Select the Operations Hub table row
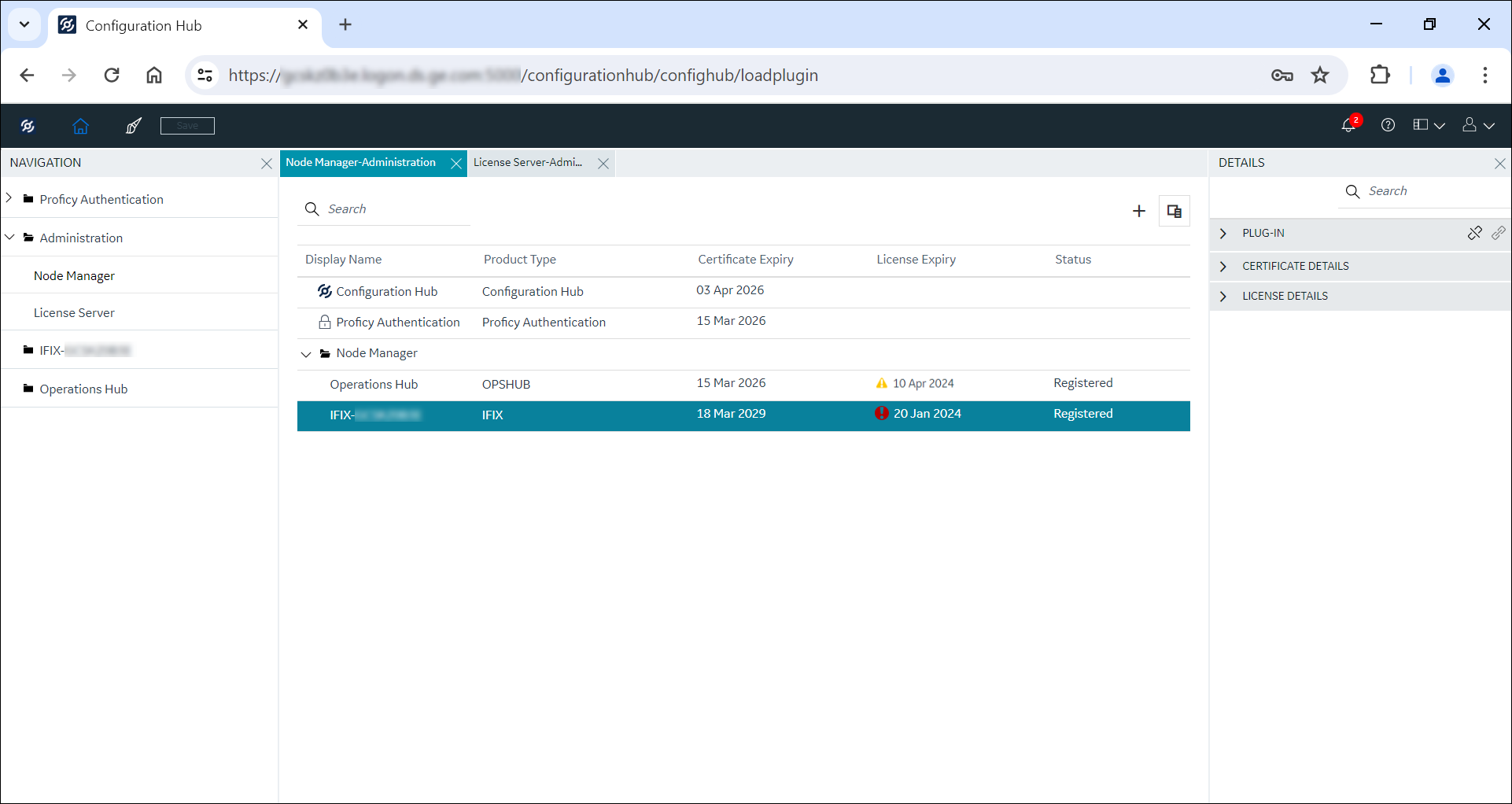 [x=743, y=385]
